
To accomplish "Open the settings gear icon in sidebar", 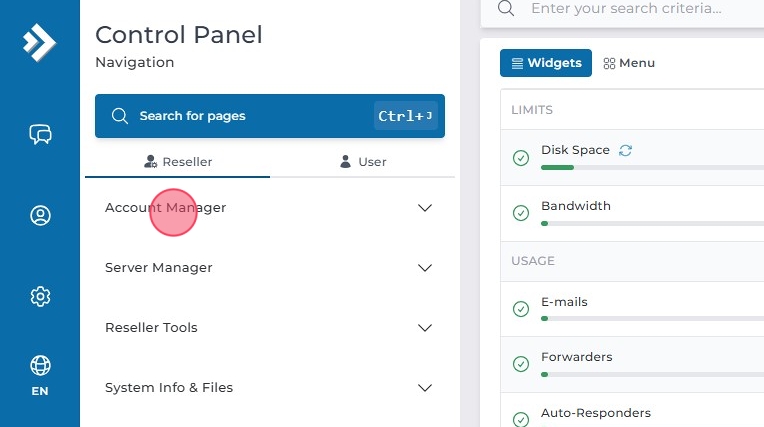I will coord(40,296).
